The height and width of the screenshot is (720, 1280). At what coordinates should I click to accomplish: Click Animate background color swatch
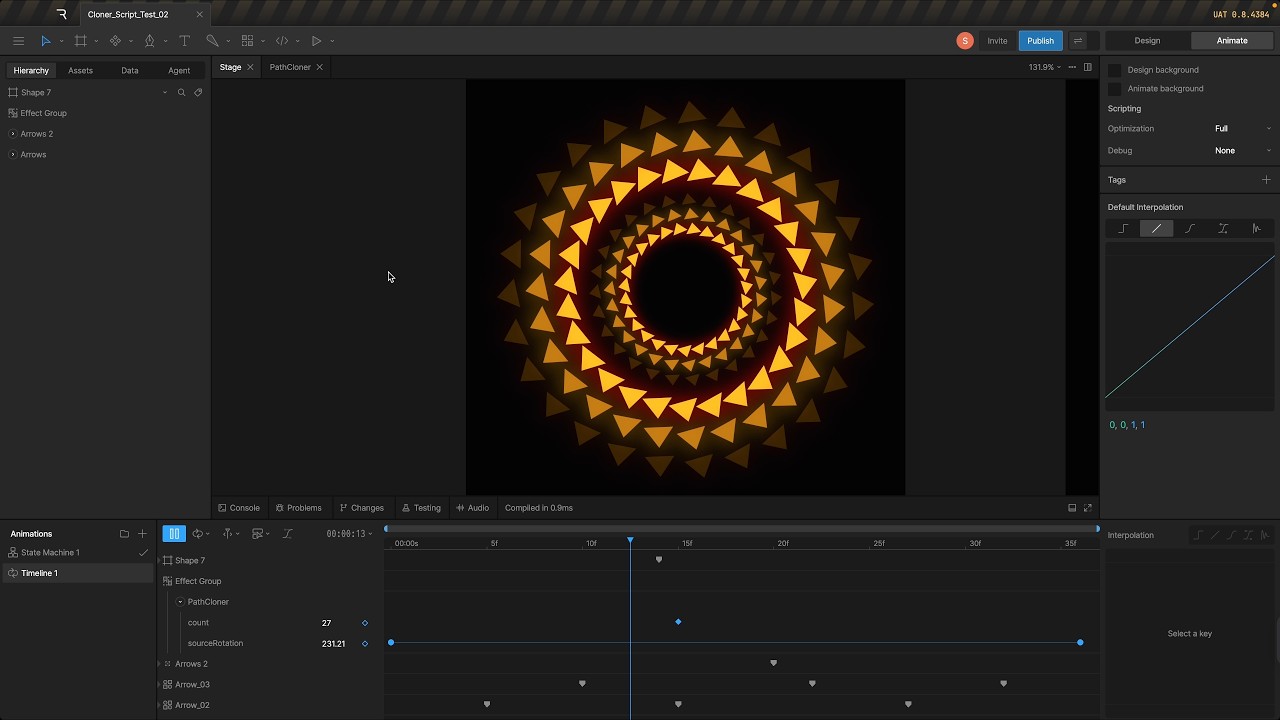pos(1114,89)
